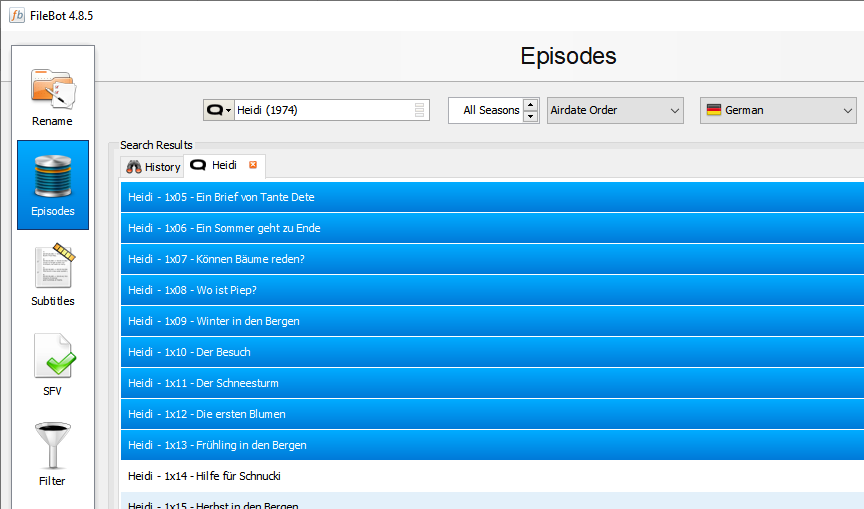
Task: Open the German language dropdown
Action: click(x=848, y=110)
